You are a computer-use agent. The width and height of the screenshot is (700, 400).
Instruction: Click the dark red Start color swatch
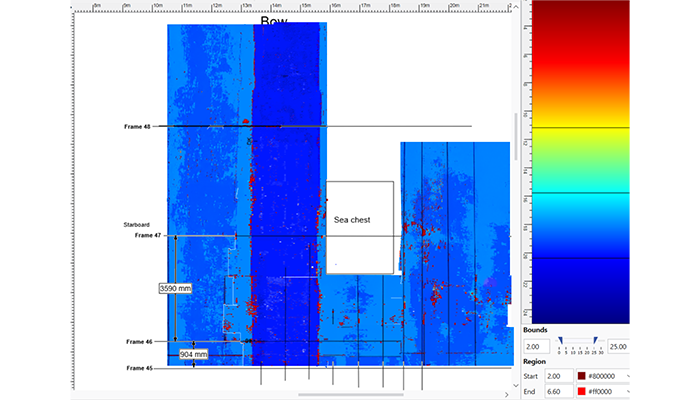(581, 376)
